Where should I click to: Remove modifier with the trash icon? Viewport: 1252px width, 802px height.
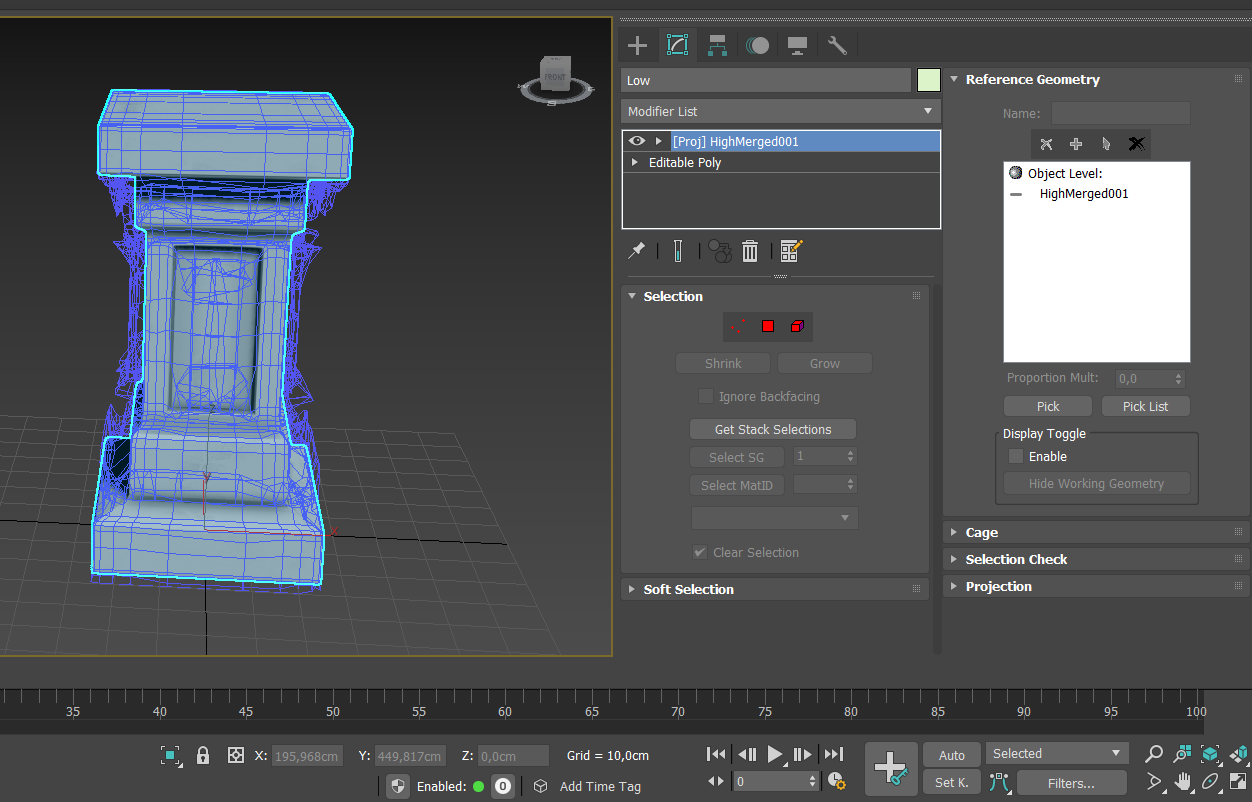tap(750, 251)
